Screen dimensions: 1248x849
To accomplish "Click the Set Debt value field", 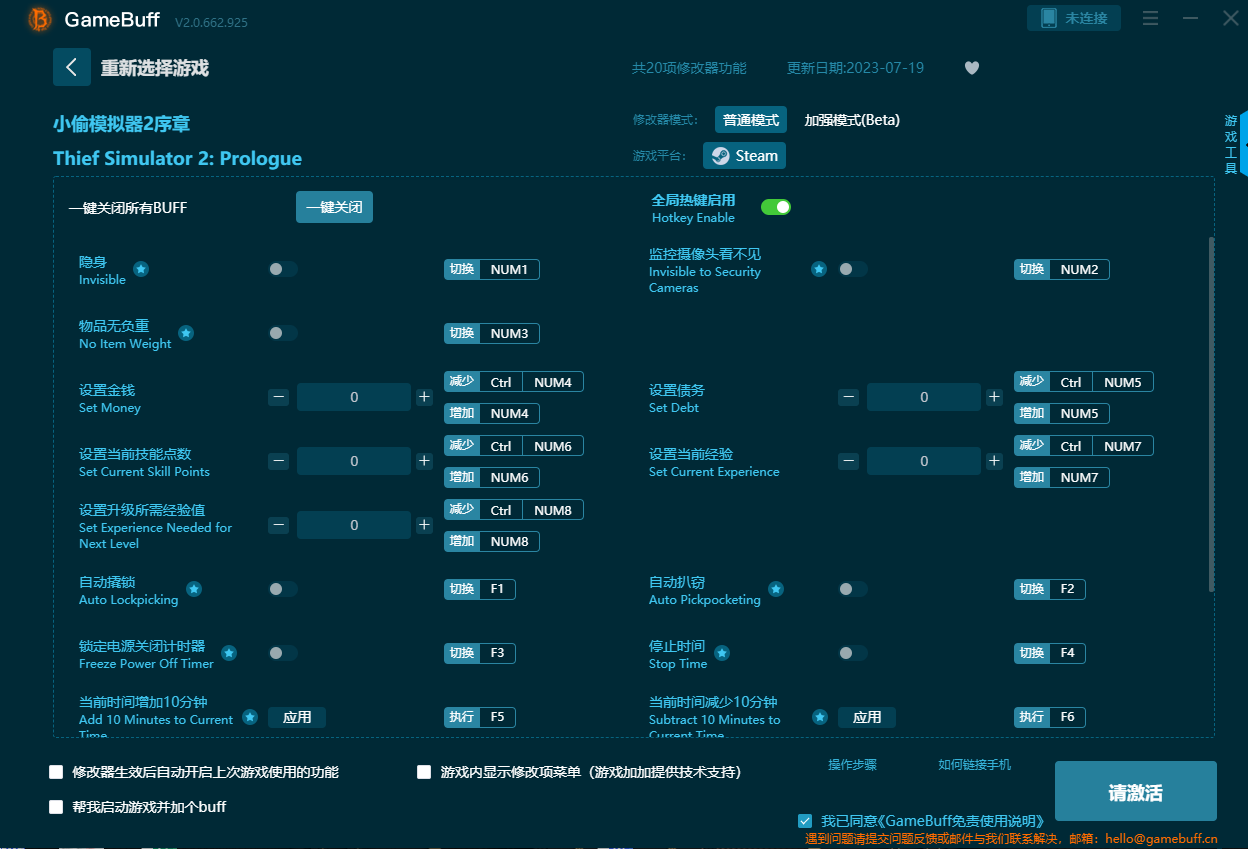I will pyautogui.click(x=924, y=397).
